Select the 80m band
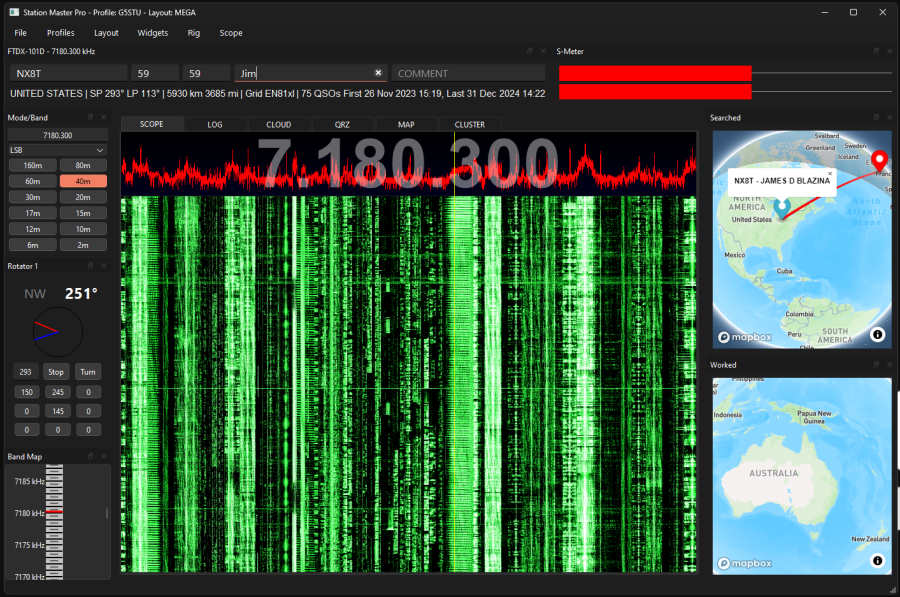The height and width of the screenshot is (597, 900). click(83, 165)
